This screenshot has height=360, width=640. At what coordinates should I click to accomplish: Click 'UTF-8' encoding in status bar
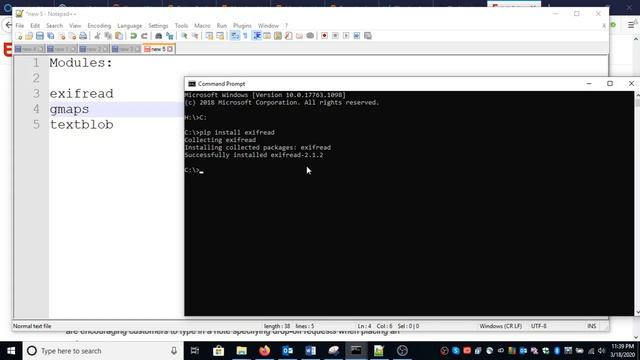click(538, 326)
